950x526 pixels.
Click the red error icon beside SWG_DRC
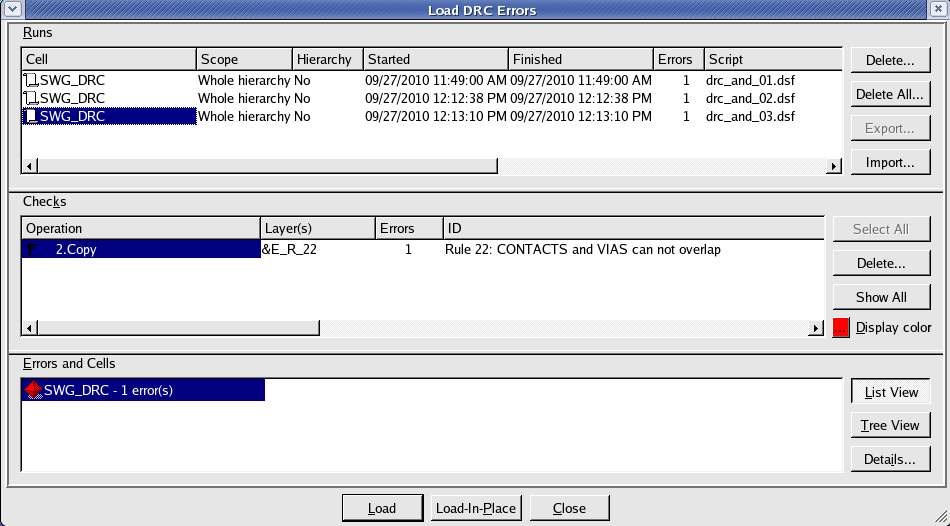pos(33,390)
